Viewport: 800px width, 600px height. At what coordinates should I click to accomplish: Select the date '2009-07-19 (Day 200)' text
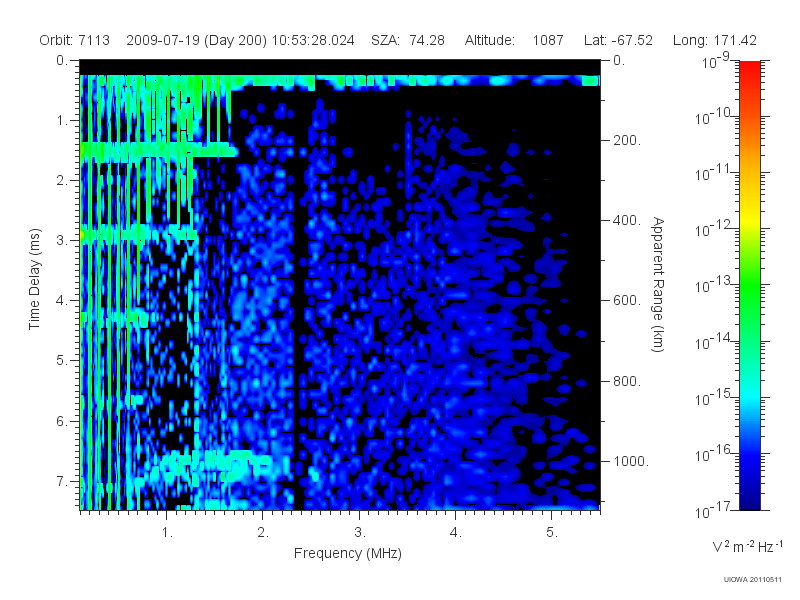(x=196, y=40)
